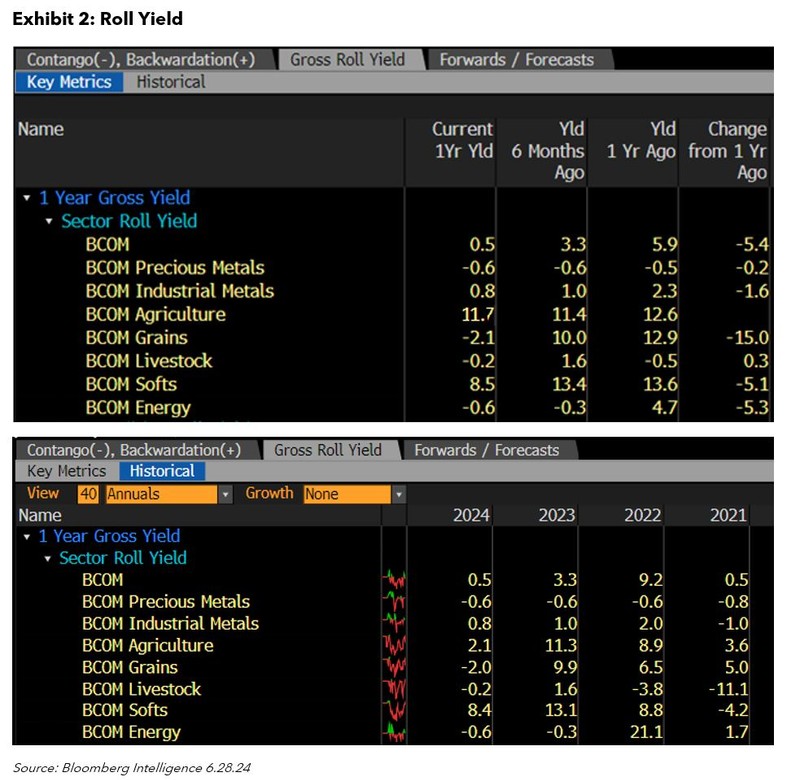800x780 pixels.
Task: Open the BCOM Livestock sparkline chart
Action: 394,689
